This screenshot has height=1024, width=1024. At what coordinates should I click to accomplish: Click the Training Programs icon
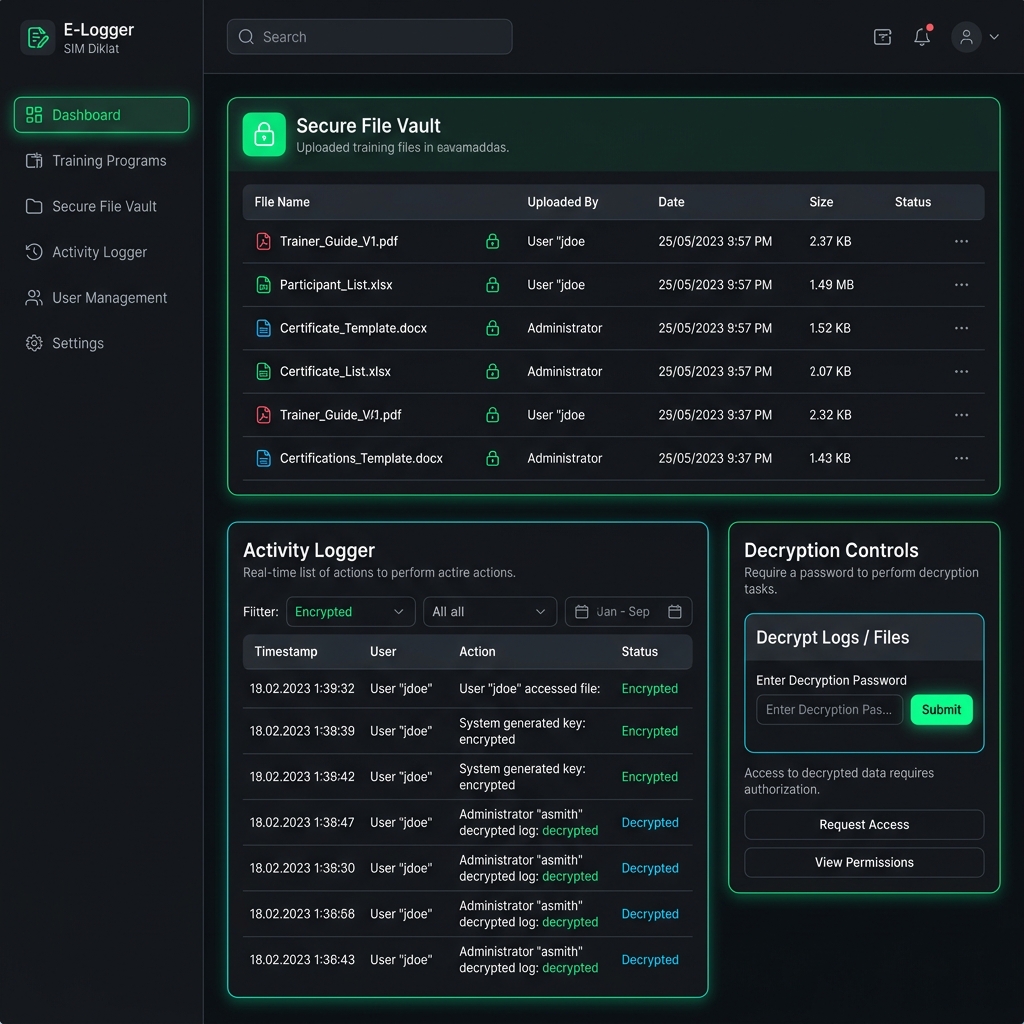34,161
